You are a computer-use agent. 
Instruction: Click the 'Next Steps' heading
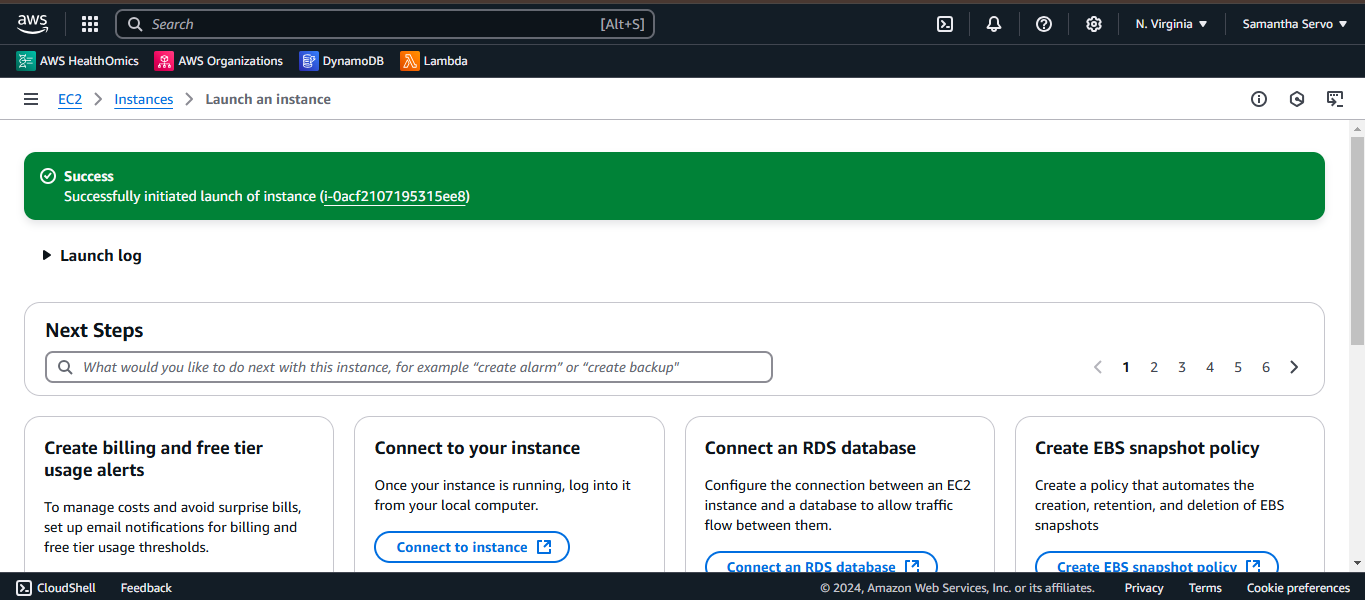pos(94,330)
